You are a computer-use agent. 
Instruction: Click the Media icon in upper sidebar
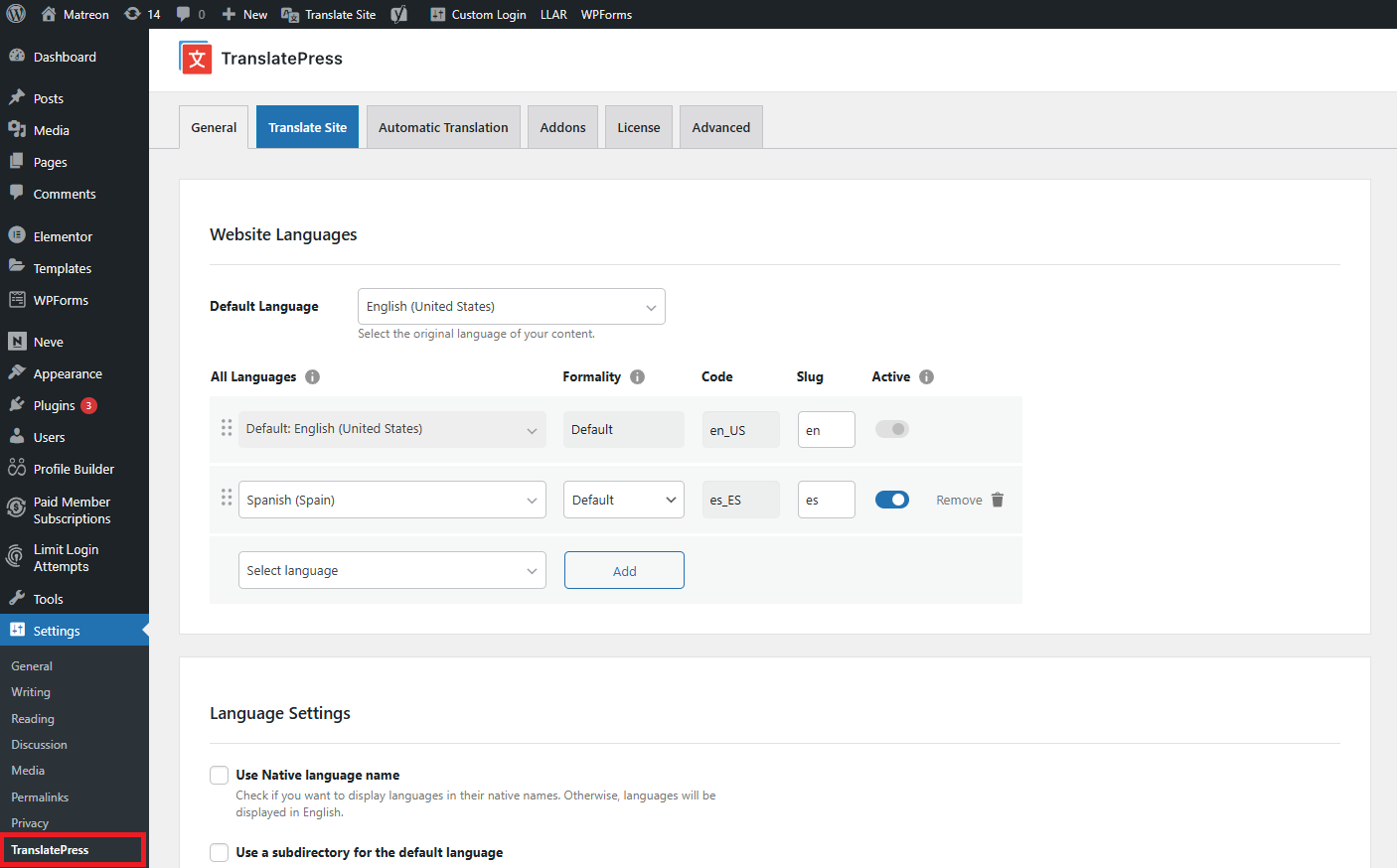[17, 129]
